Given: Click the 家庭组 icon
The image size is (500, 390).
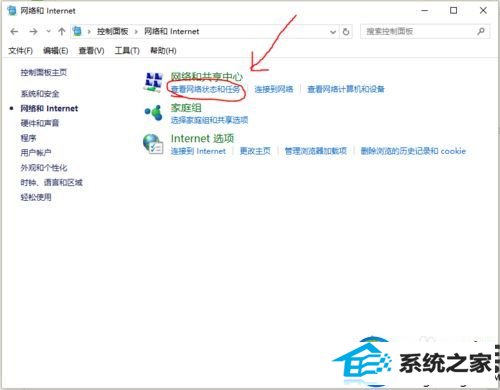Looking at the screenshot, I should pos(153,113).
